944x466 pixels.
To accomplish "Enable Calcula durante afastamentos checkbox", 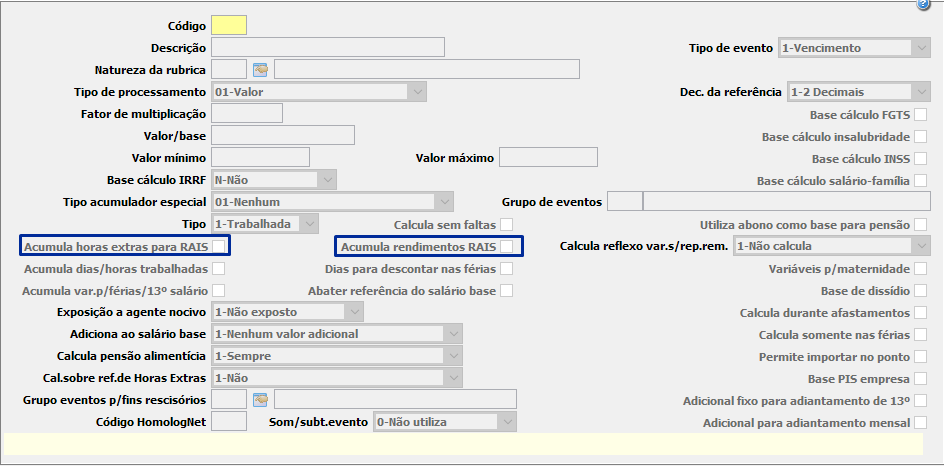I will tap(921, 312).
